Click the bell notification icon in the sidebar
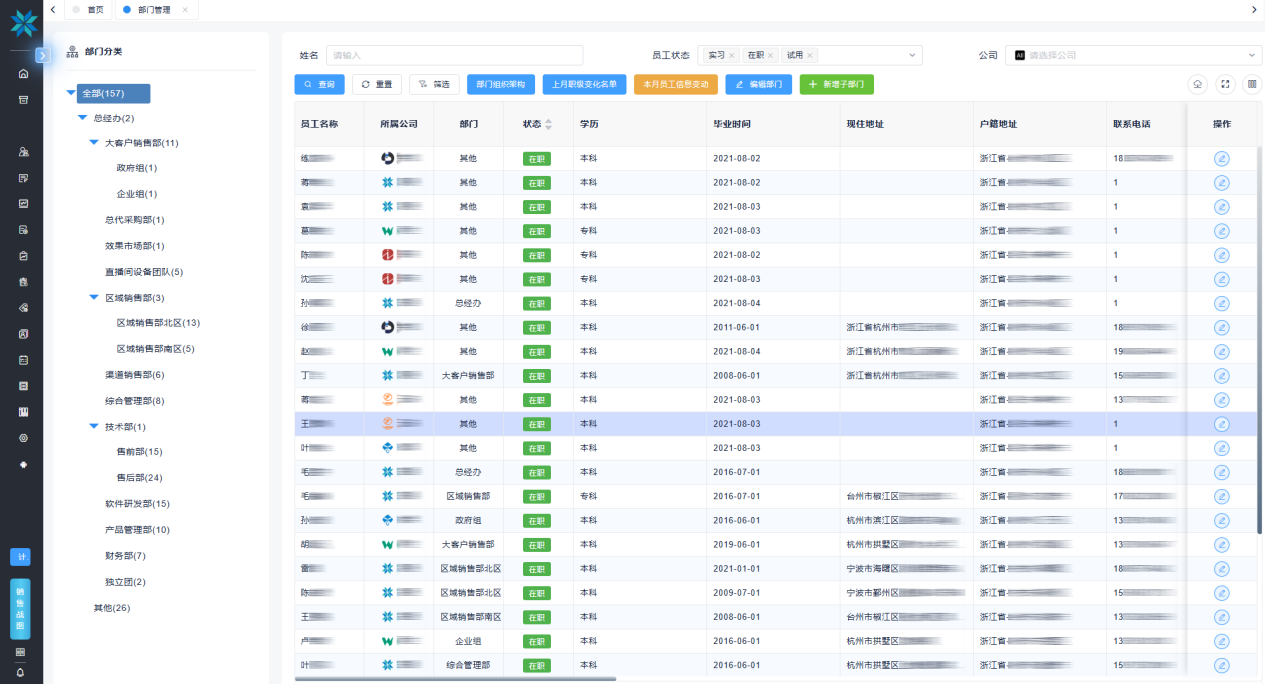The height and width of the screenshot is (684, 1265). [20, 673]
